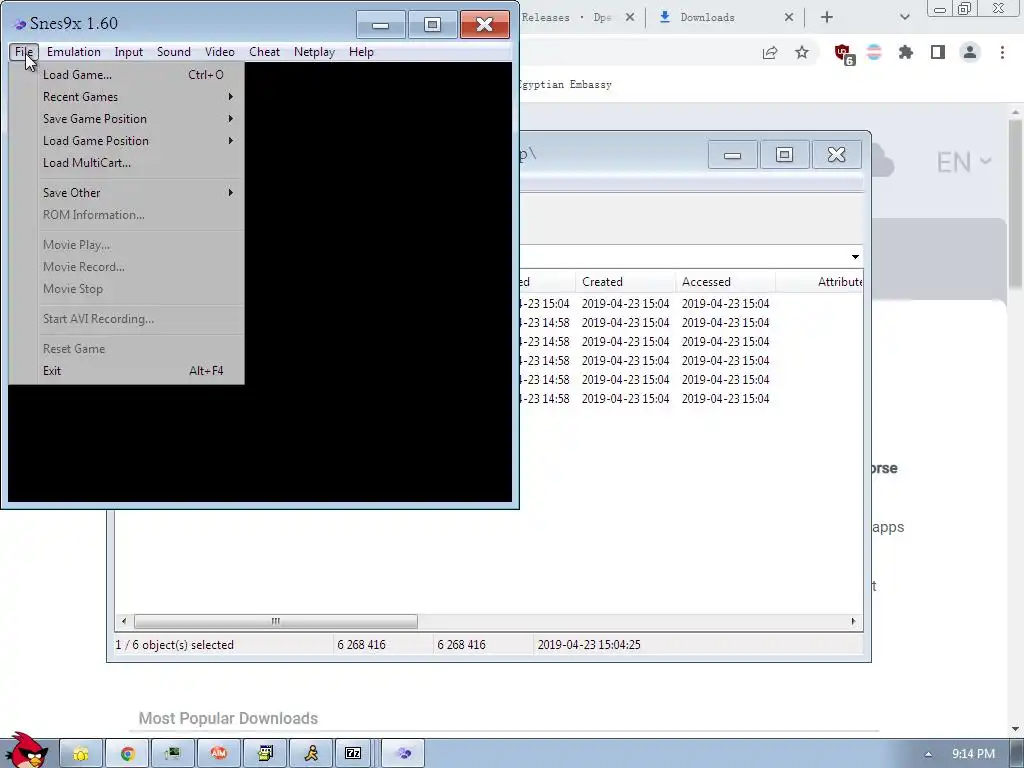Sort by Attributes column in 7-Zip
Screen dimensions: 1024x768
pos(820,282)
